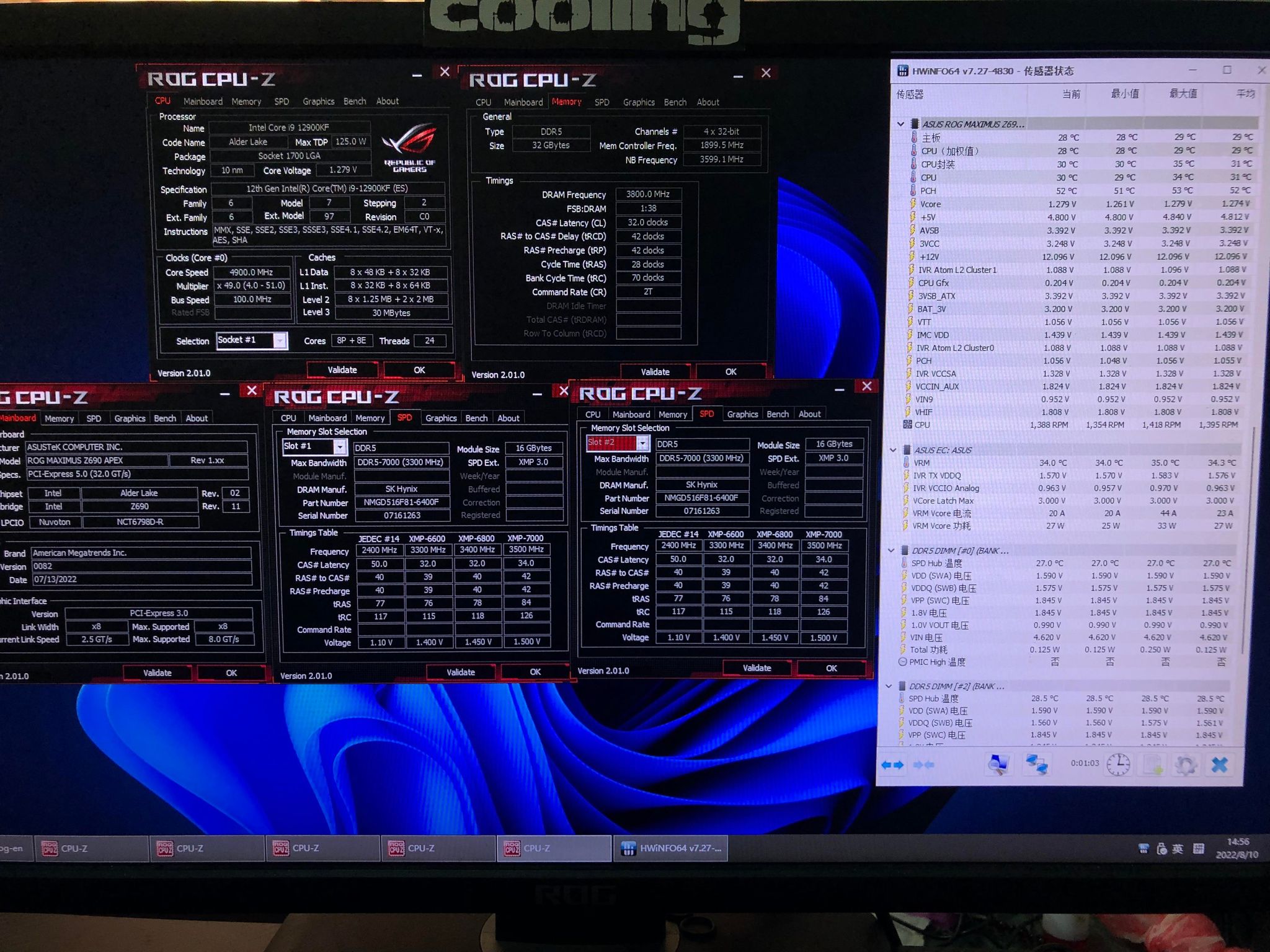Click part number NMGD516F81-6400F in Slot #1 window

(x=401, y=503)
